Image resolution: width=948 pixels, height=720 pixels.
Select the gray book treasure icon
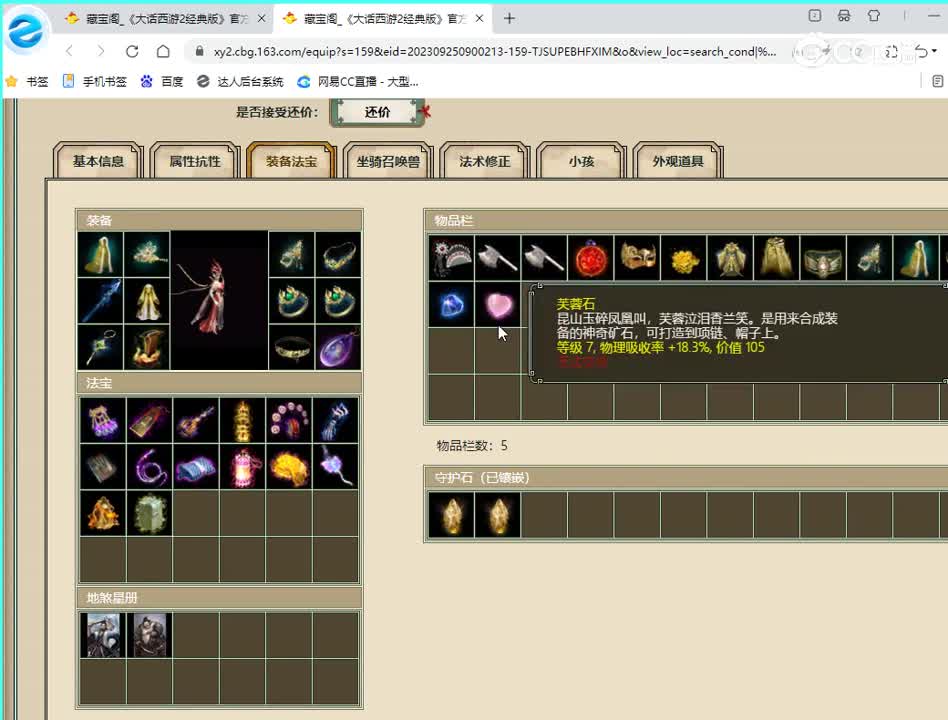[x=103, y=467]
